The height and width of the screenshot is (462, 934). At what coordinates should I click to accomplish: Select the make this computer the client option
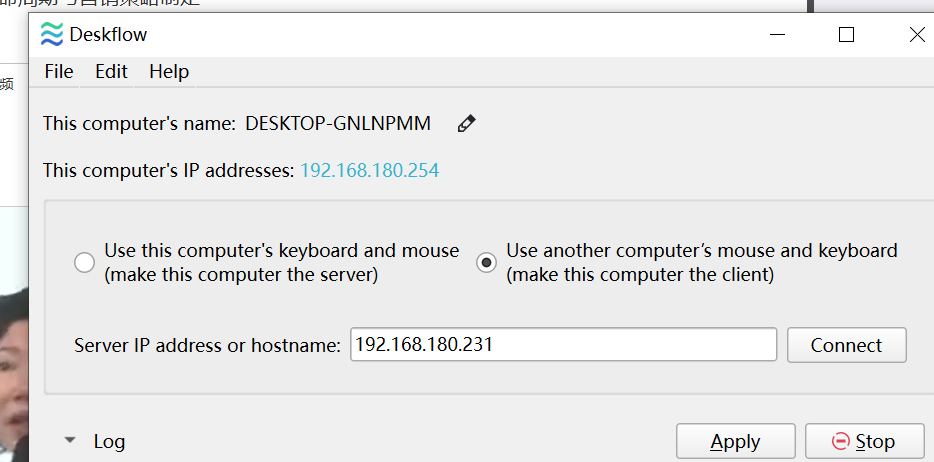(487, 263)
